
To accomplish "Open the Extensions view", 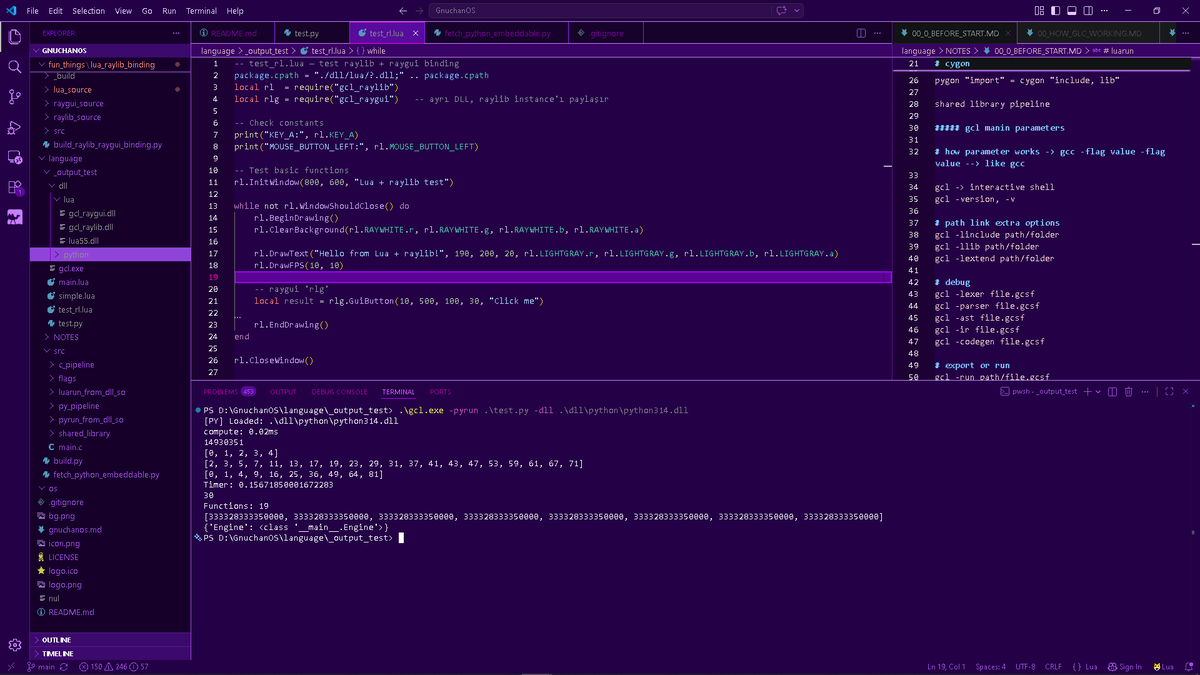I will [14, 187].
